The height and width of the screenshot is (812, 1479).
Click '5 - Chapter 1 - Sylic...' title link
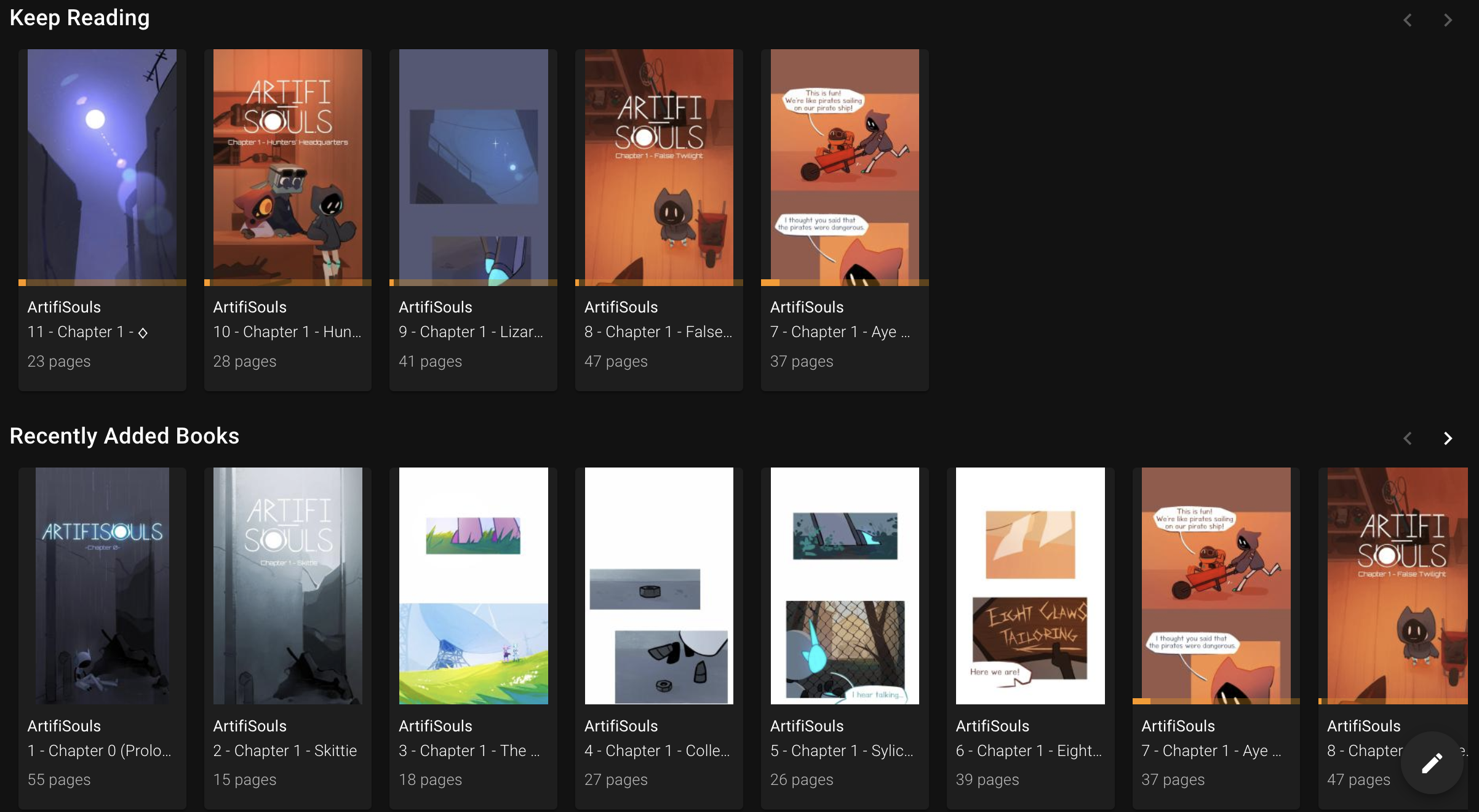(842, 750)
